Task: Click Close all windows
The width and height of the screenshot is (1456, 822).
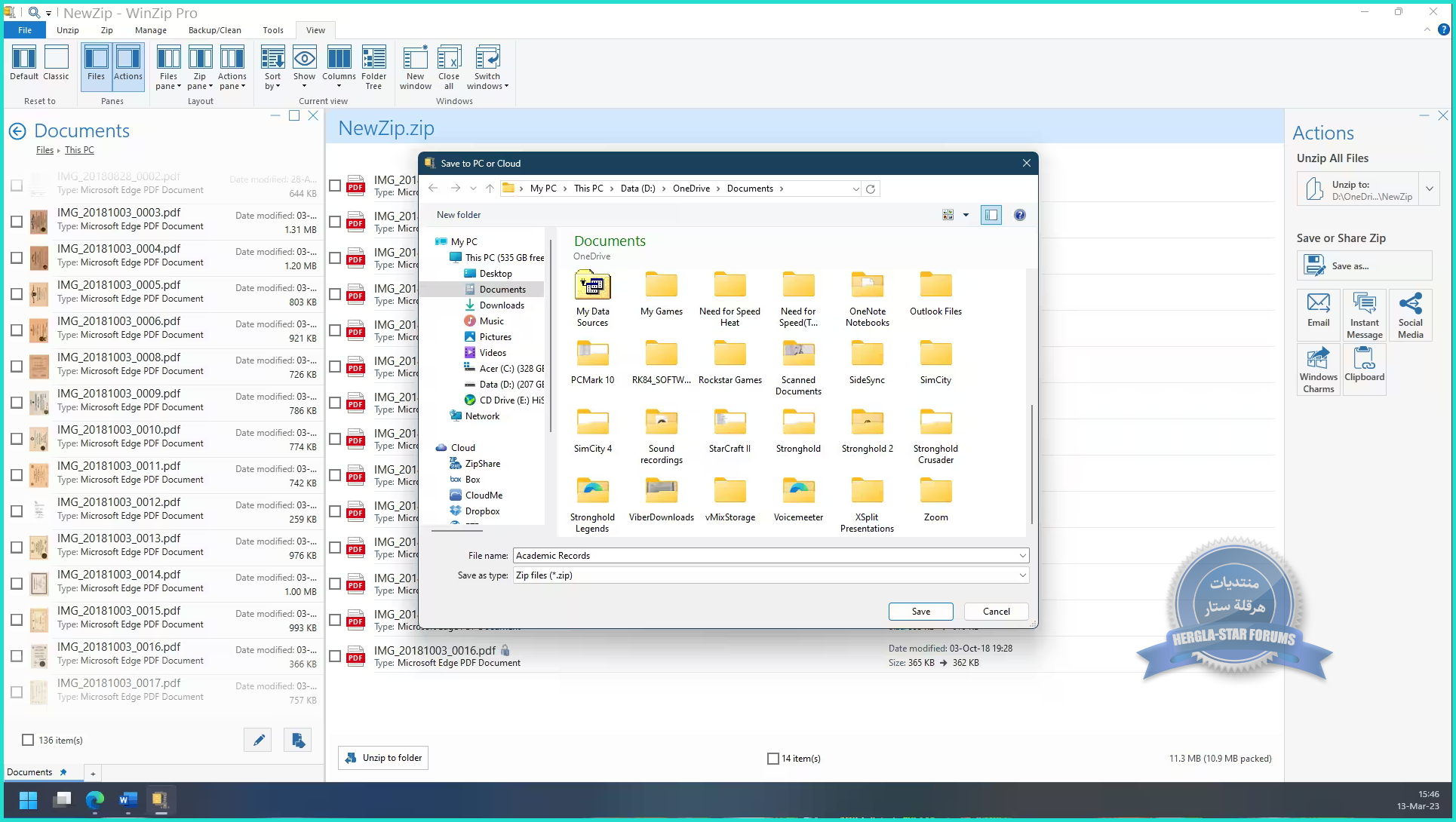Action: pyautogui.click(x=449, y=67)
